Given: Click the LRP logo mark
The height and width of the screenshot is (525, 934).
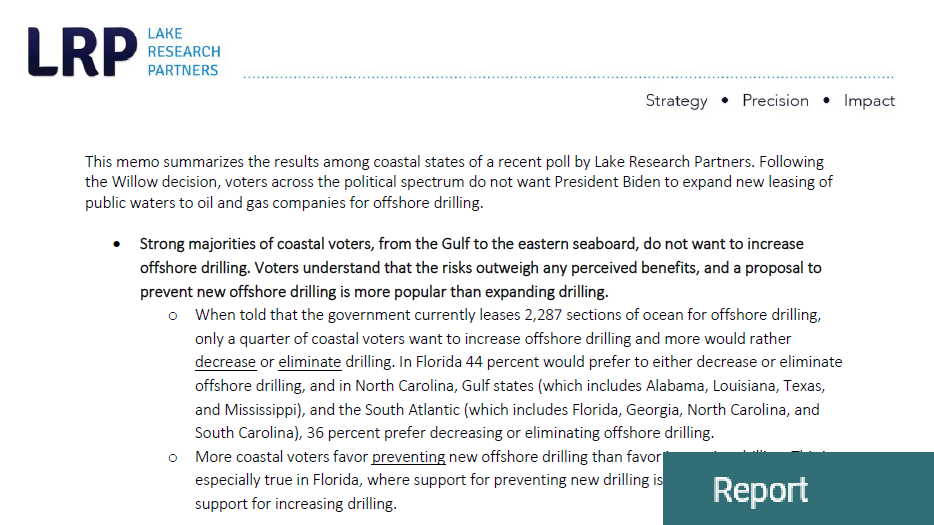Looking at the screenshot, I should coord(82,52).
